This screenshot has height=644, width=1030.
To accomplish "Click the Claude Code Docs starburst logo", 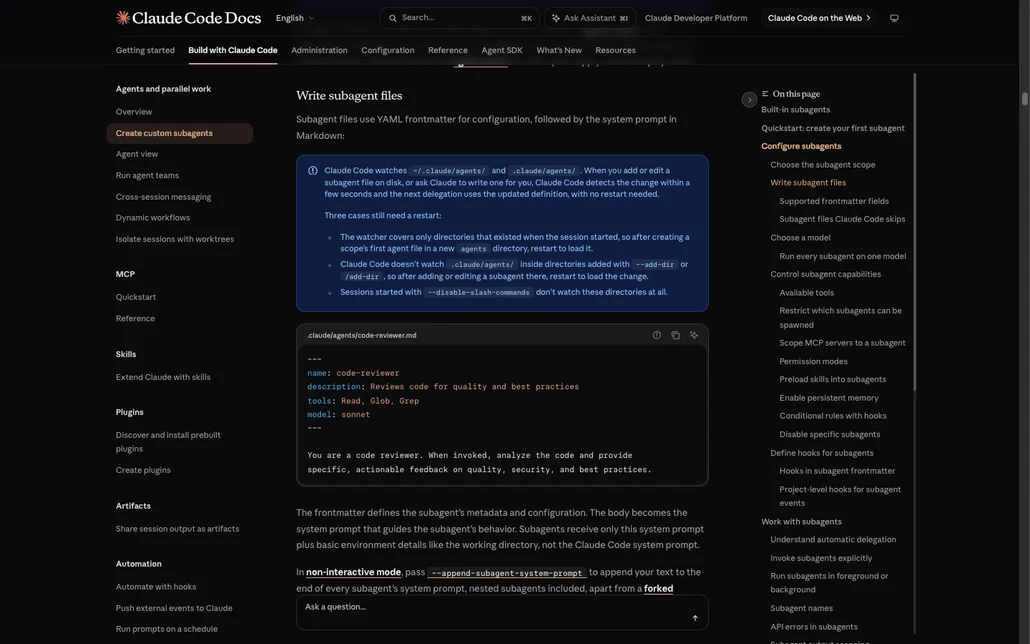I will point(123,18).
